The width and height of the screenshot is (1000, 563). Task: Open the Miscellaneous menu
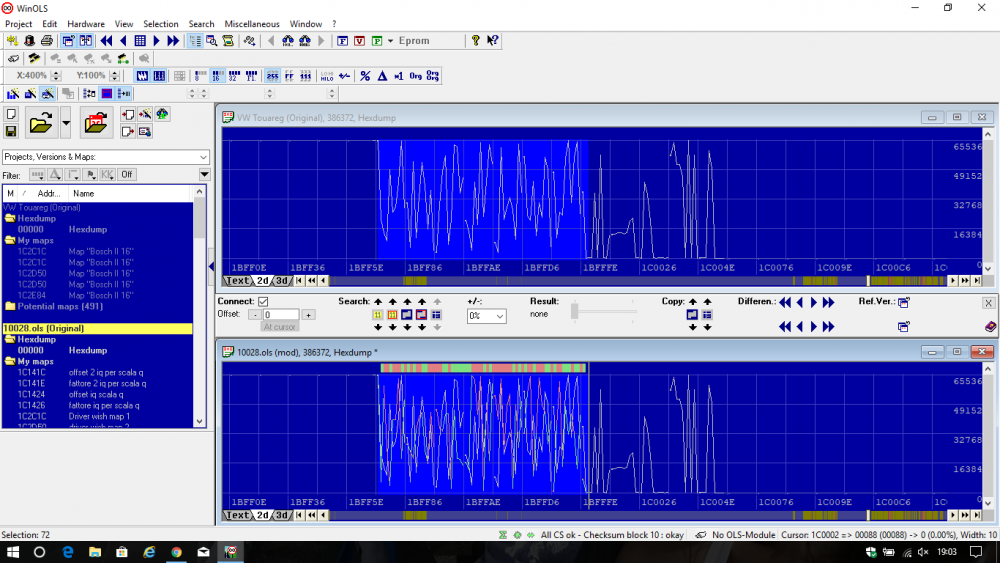pos(252,24)
